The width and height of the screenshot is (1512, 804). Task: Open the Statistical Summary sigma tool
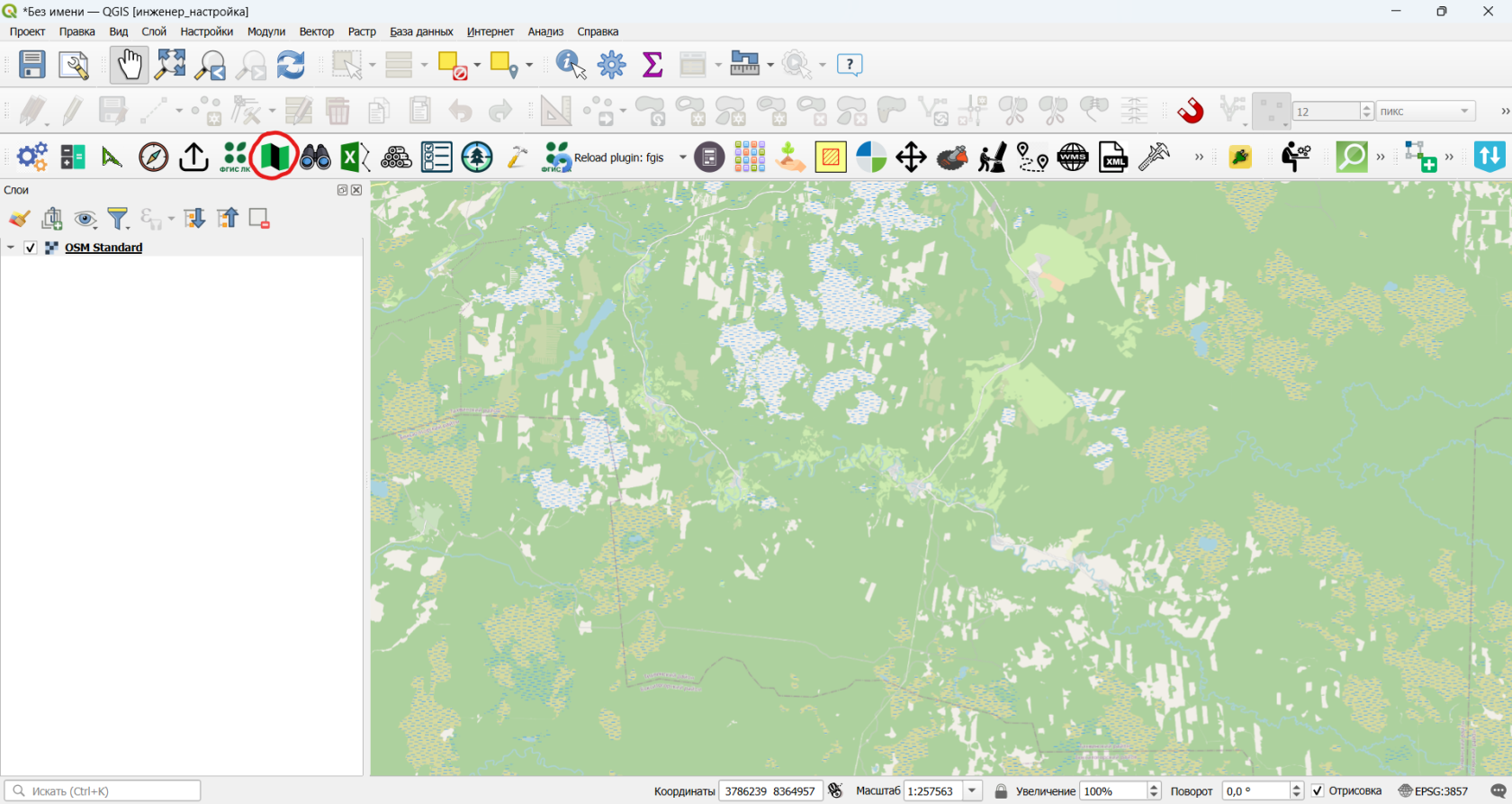(652, 65)
